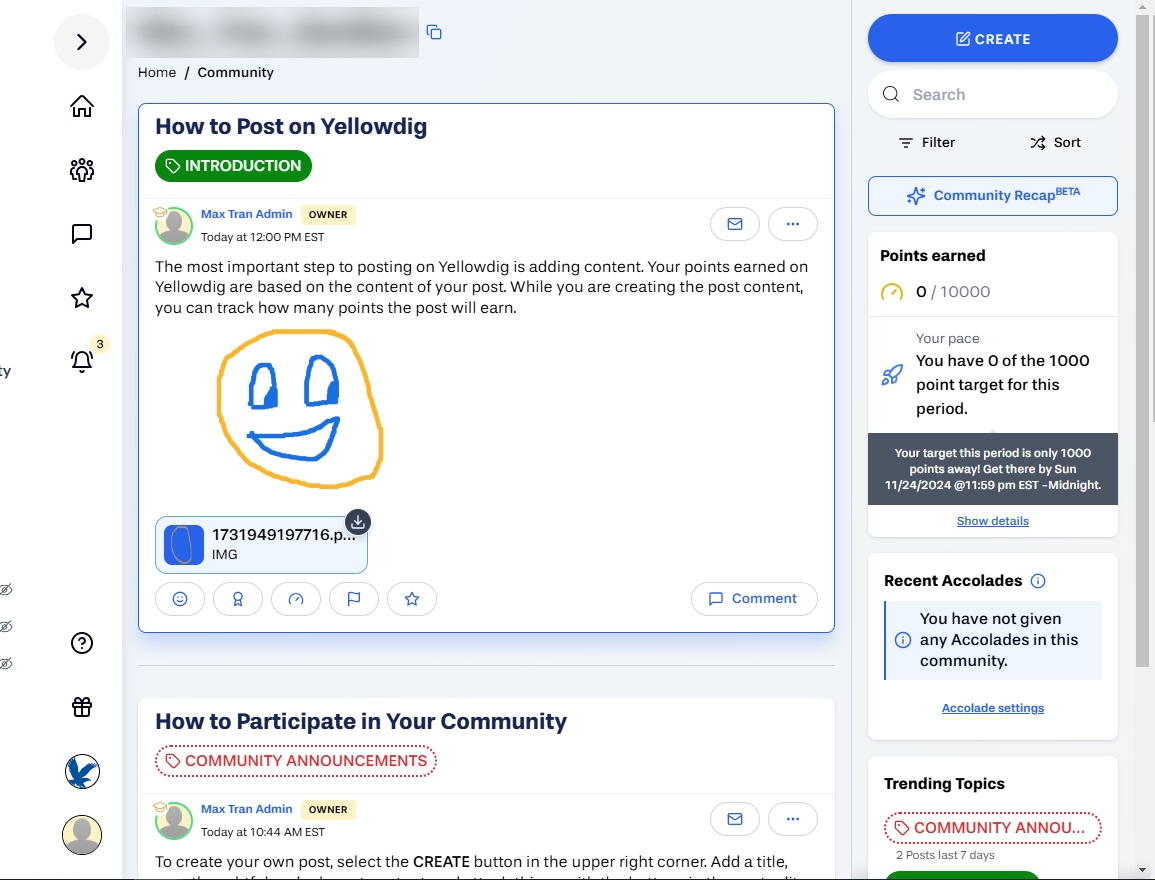
Task: Click the blue CREATE button
Action: click(x=993, y=38)
